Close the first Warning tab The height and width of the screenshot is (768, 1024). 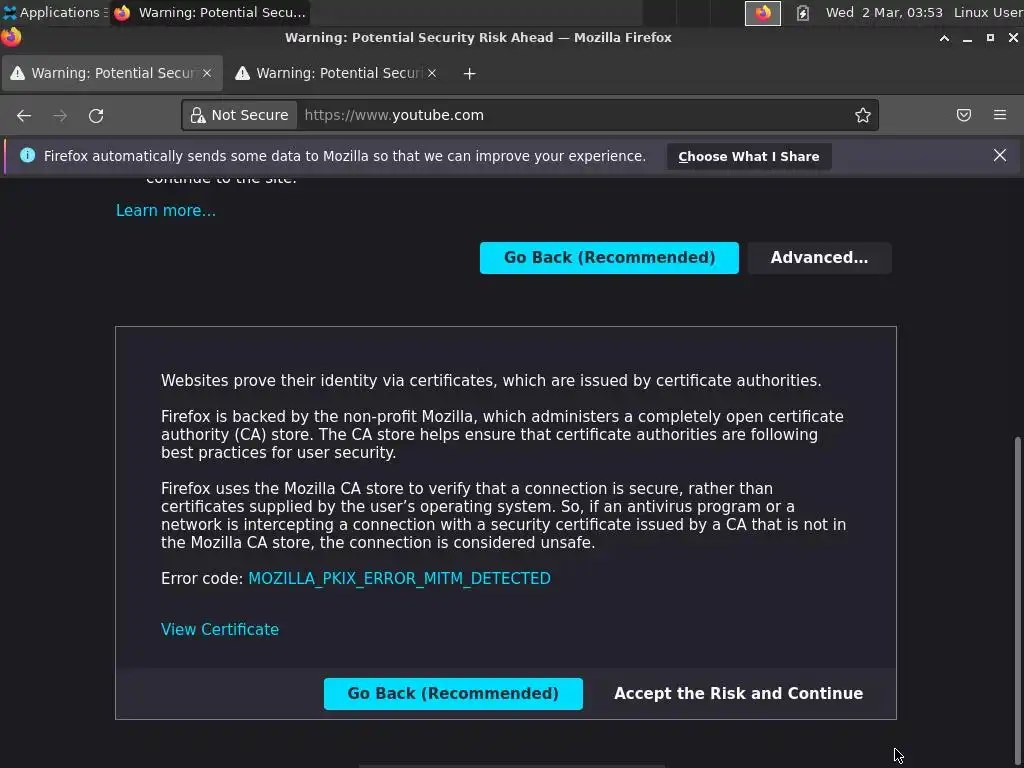pyautogui.click(x=207, y=73)
